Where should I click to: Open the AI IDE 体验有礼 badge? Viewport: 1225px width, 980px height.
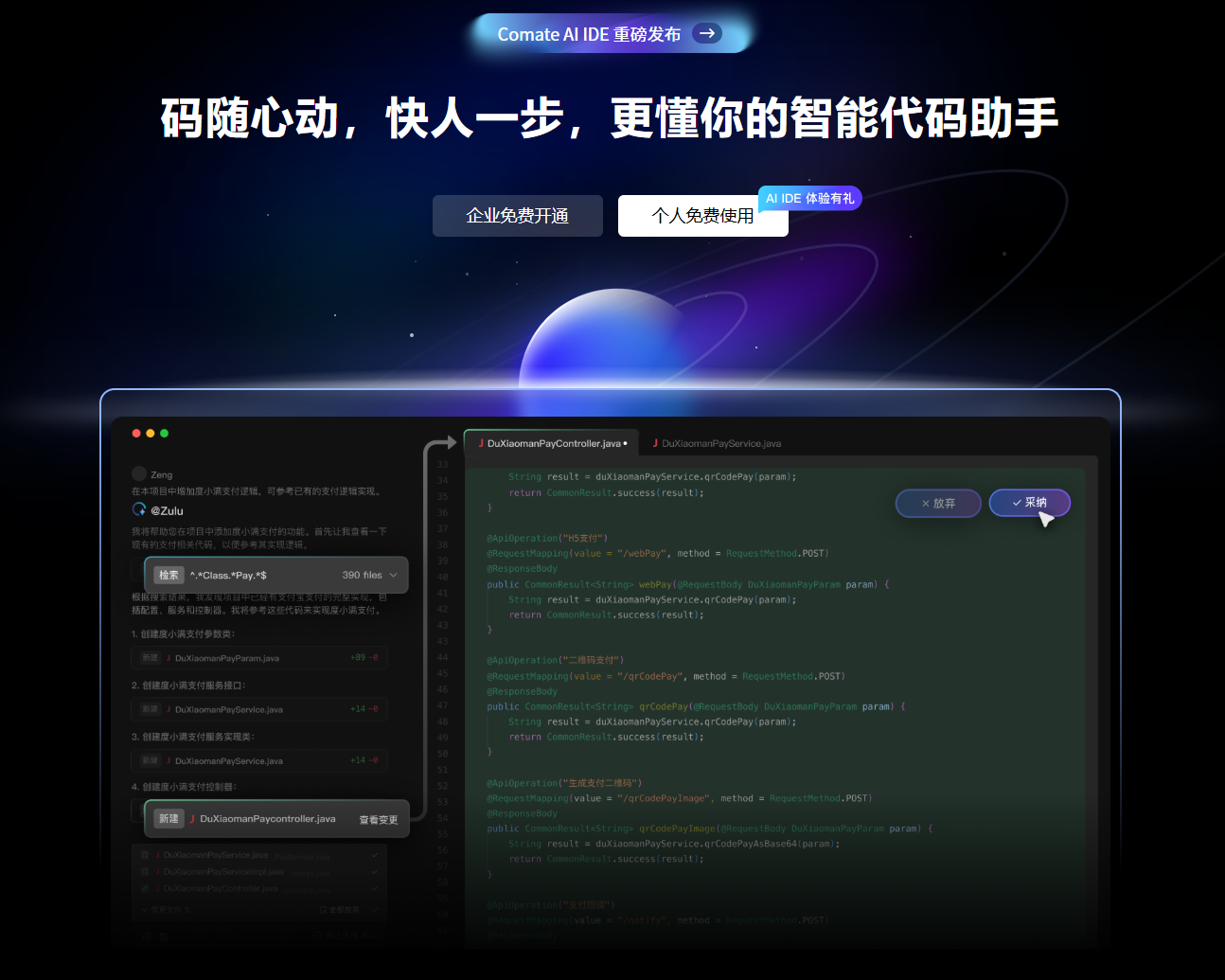click(x=809, y=198)
